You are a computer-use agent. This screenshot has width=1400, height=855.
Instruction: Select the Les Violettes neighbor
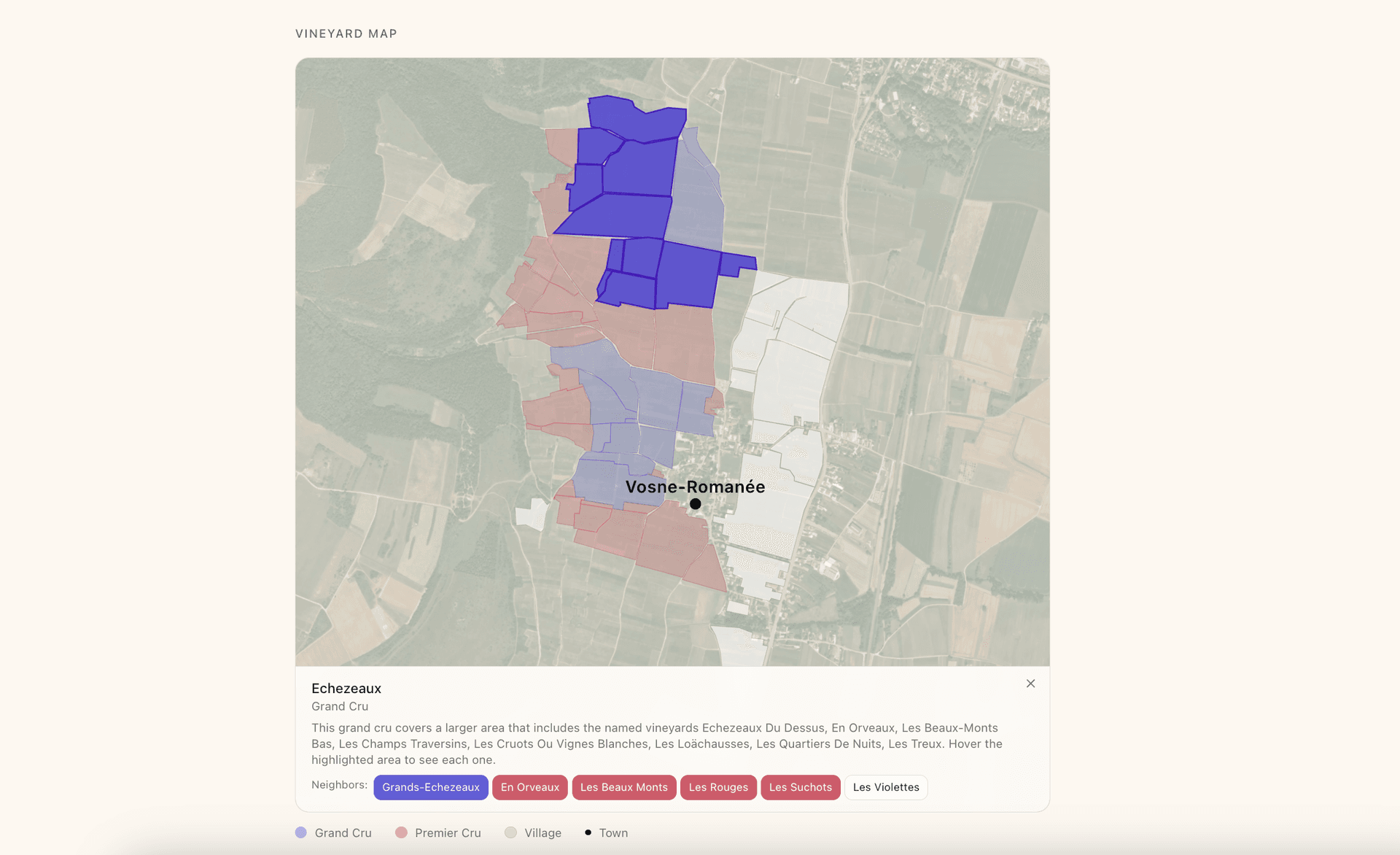pyautogui.click(x=886, y=787)
